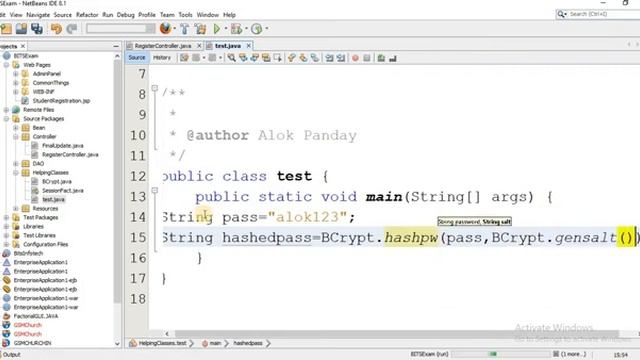Click the Open Project icon
The width and height of the screenshot is (640, 360).
(21, 29)
